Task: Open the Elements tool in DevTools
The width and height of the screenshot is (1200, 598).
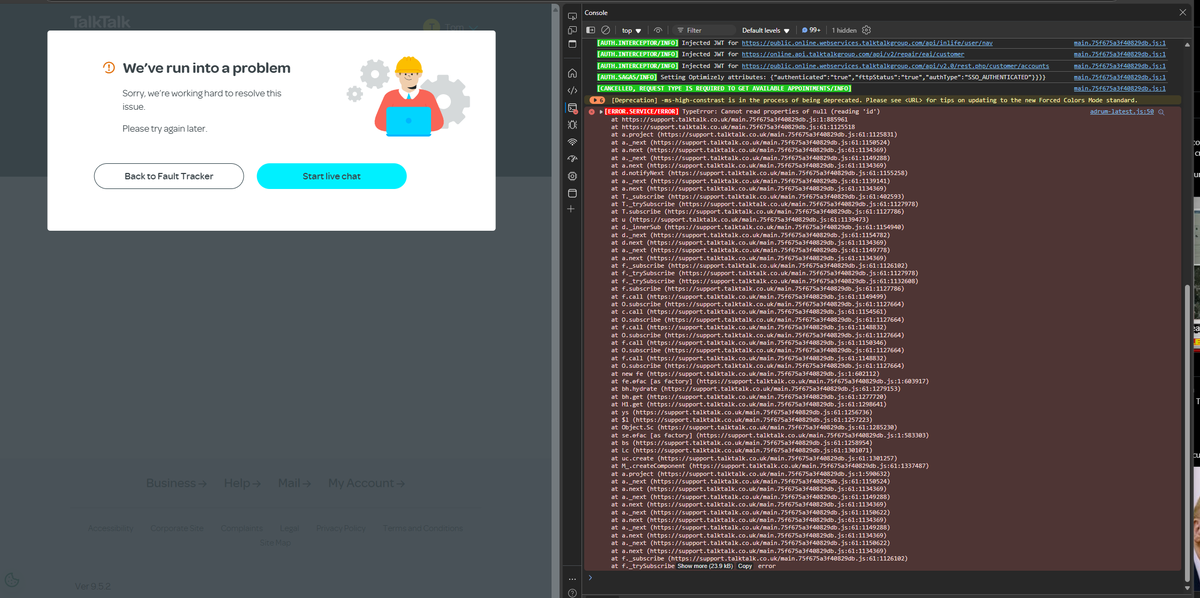Action: pyautogui.click(x=572, y=91)
